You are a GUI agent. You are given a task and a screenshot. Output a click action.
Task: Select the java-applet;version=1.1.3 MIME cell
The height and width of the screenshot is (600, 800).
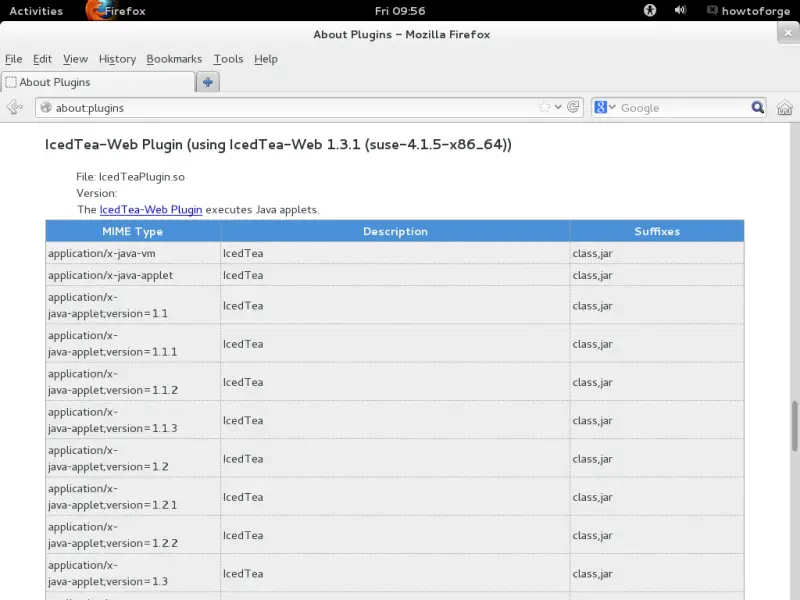[x=133, y=420]
